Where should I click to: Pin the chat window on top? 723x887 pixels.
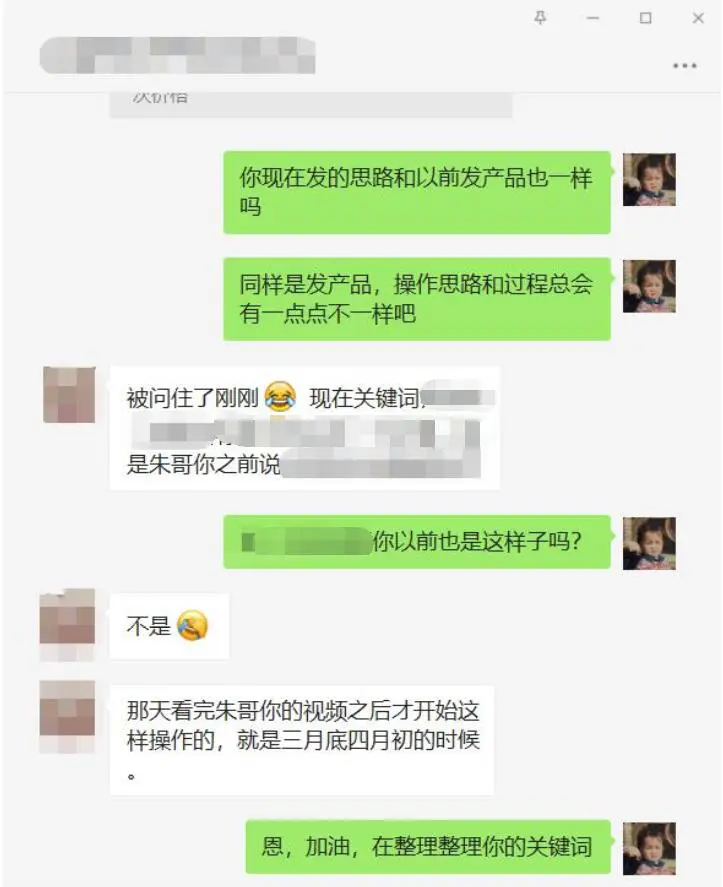pyautogui.click(x=540, y=18)
